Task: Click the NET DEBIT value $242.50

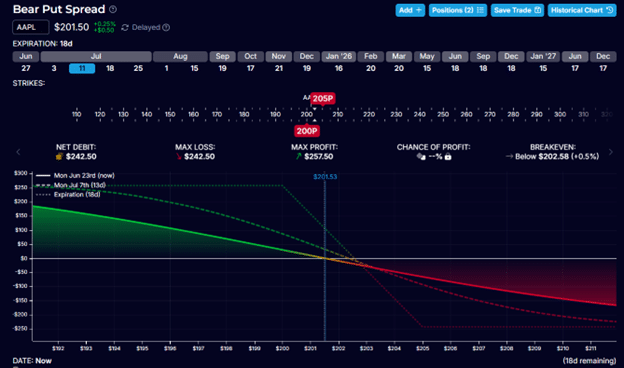Action: pos(81,157)
